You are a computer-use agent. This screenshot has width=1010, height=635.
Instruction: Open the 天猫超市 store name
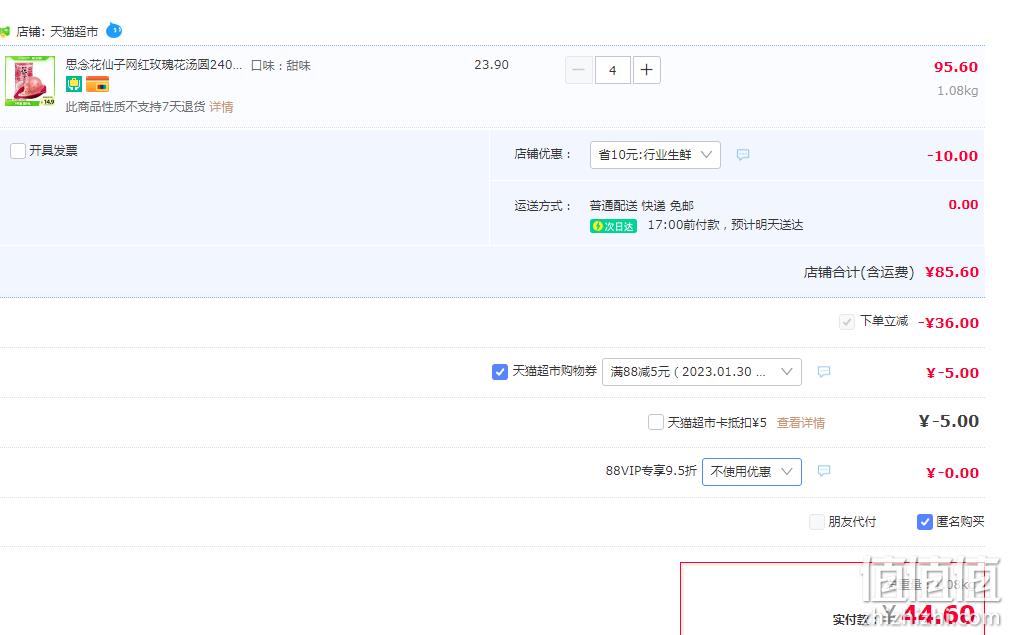click(x=74, y=32)
